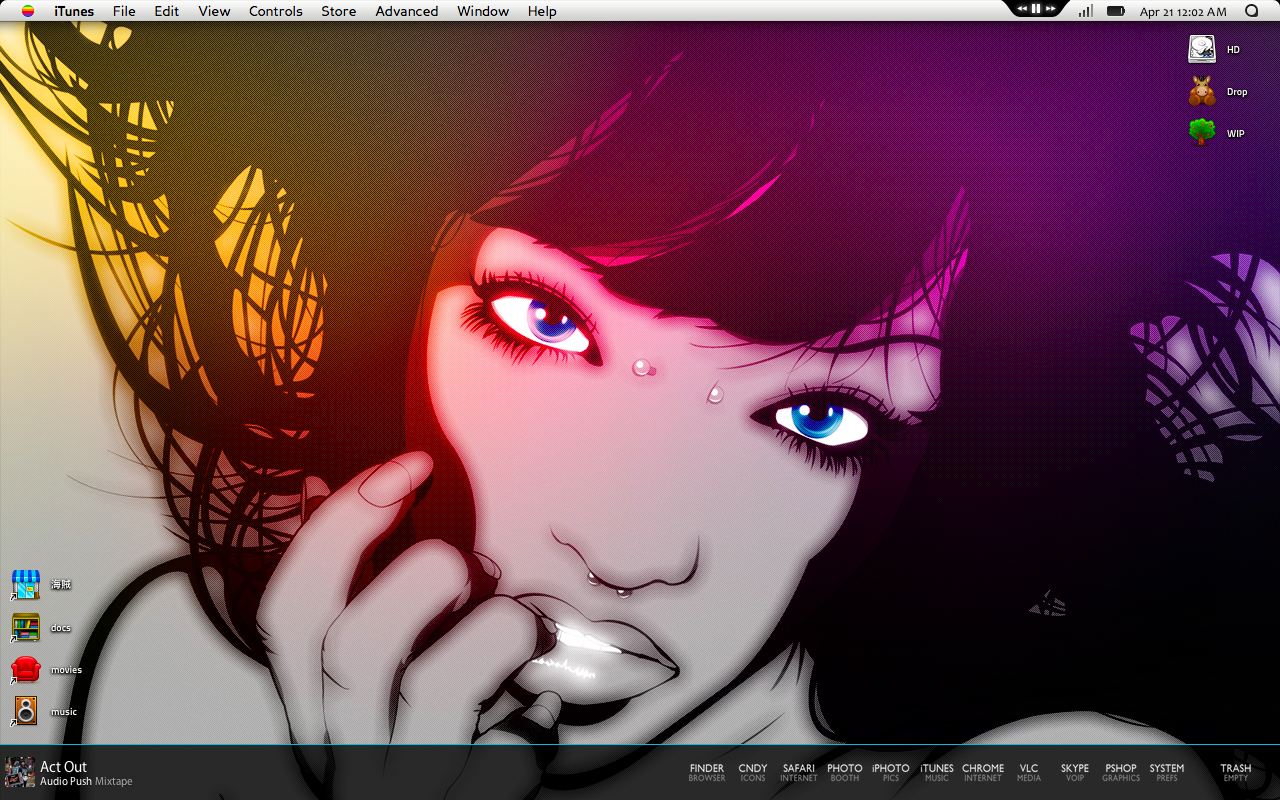Viewport: 1280px width, 800px height.
Task: Open the Window menu
Action: click(x=483, y=11)
